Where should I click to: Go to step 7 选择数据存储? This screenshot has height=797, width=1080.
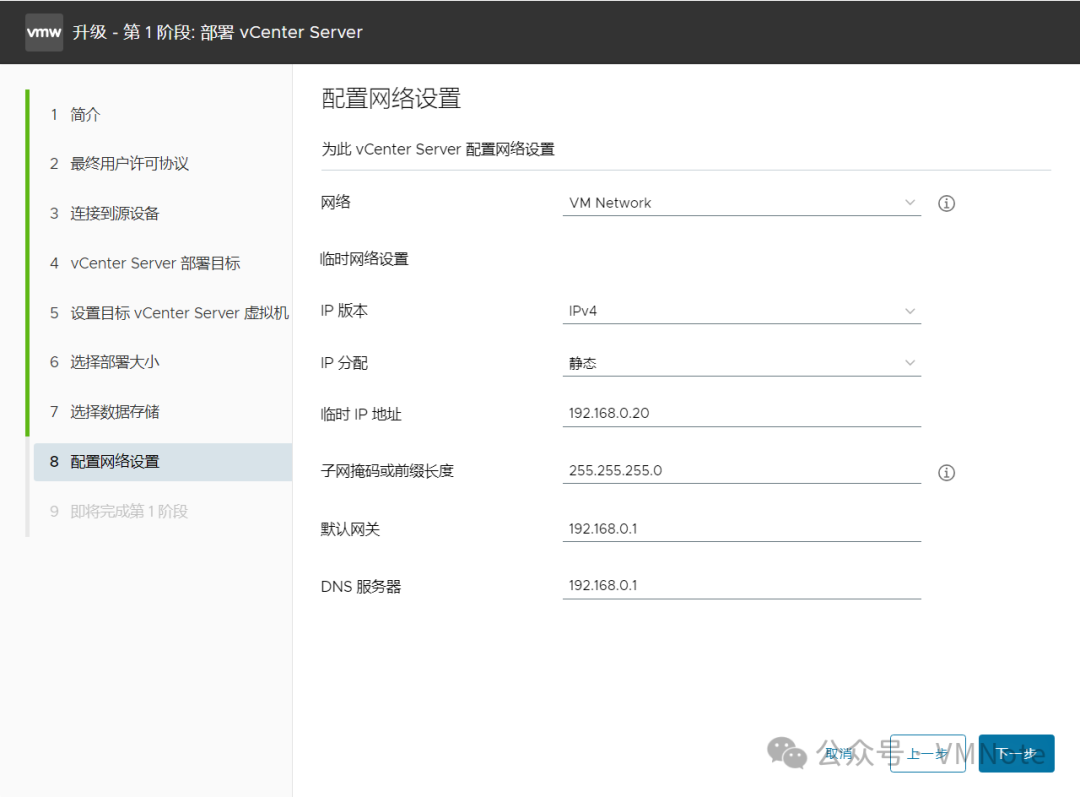105,412
